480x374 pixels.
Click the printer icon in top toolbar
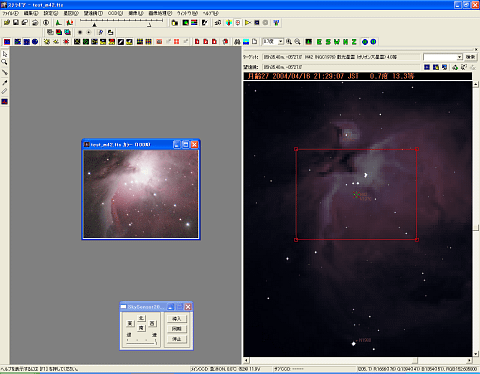click(35, 22)
